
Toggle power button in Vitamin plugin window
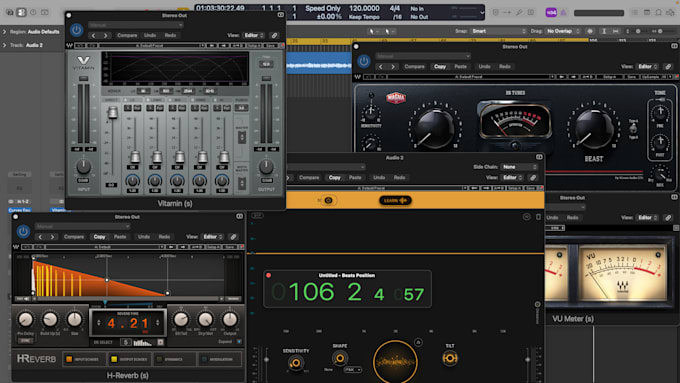[77, 30]
